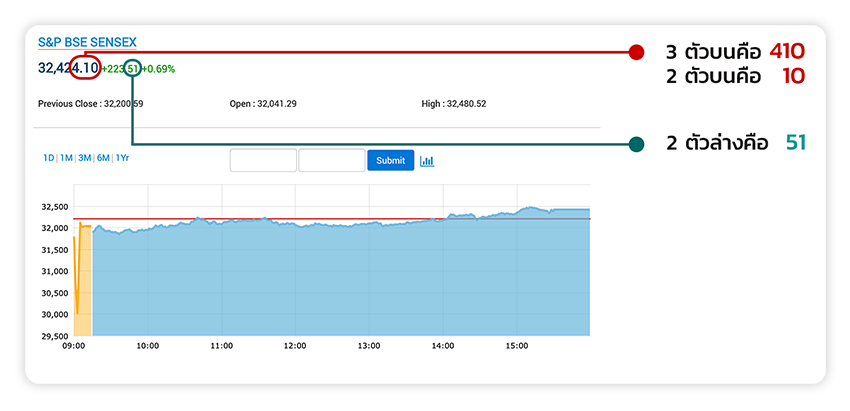Click the green +0.69% change figure
850x411 pixels.
(x=159, y=69)
